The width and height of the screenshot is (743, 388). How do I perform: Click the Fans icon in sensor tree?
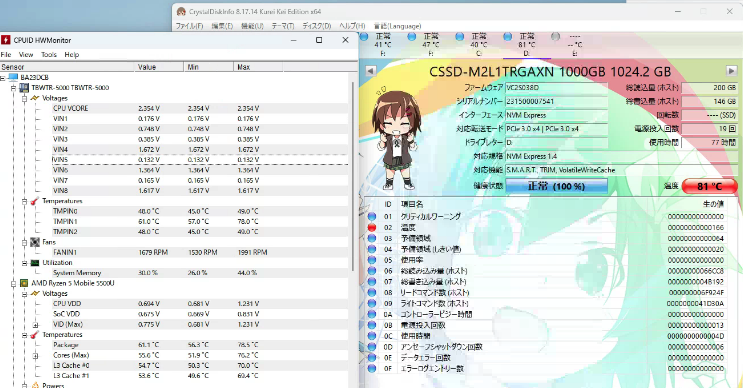pyautogui.click(x=35, y=242)
